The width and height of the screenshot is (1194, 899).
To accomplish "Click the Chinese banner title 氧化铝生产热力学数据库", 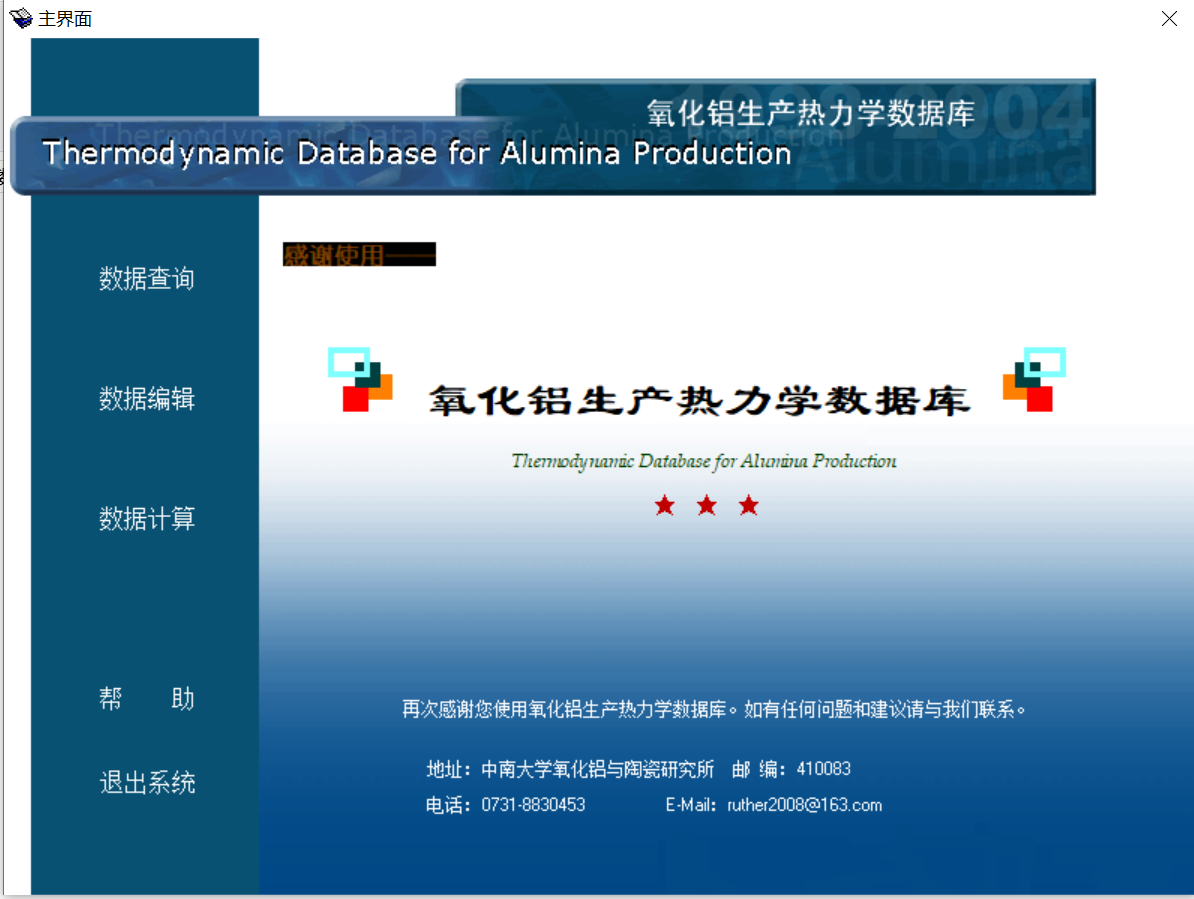I will point(810,113).
